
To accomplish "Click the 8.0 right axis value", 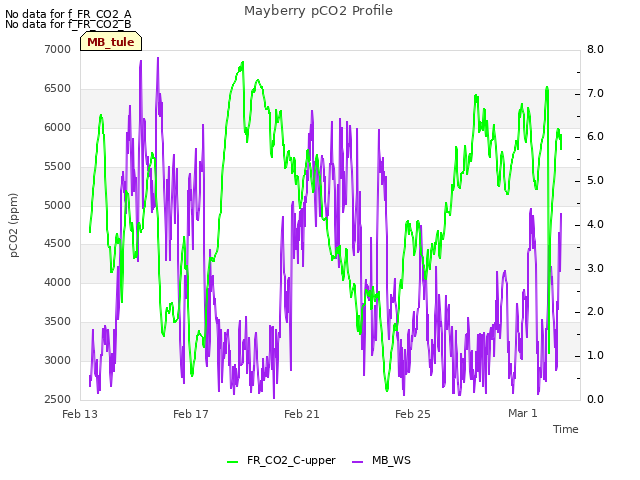I will [595, 49].
